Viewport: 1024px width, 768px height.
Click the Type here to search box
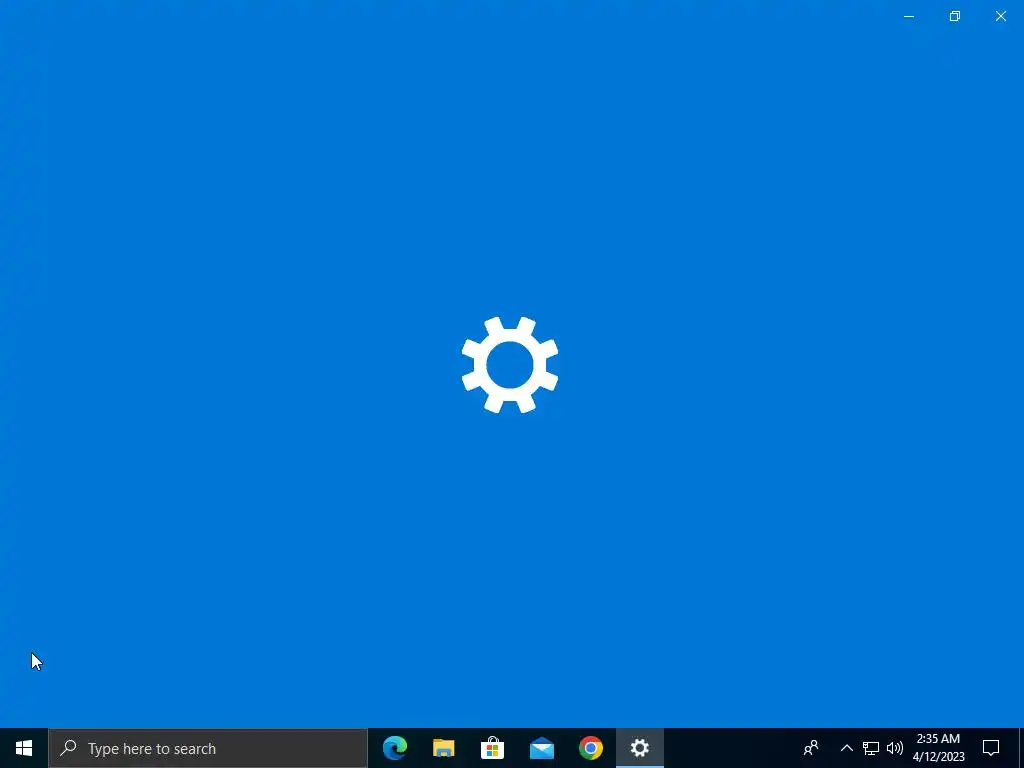(208, 748)
